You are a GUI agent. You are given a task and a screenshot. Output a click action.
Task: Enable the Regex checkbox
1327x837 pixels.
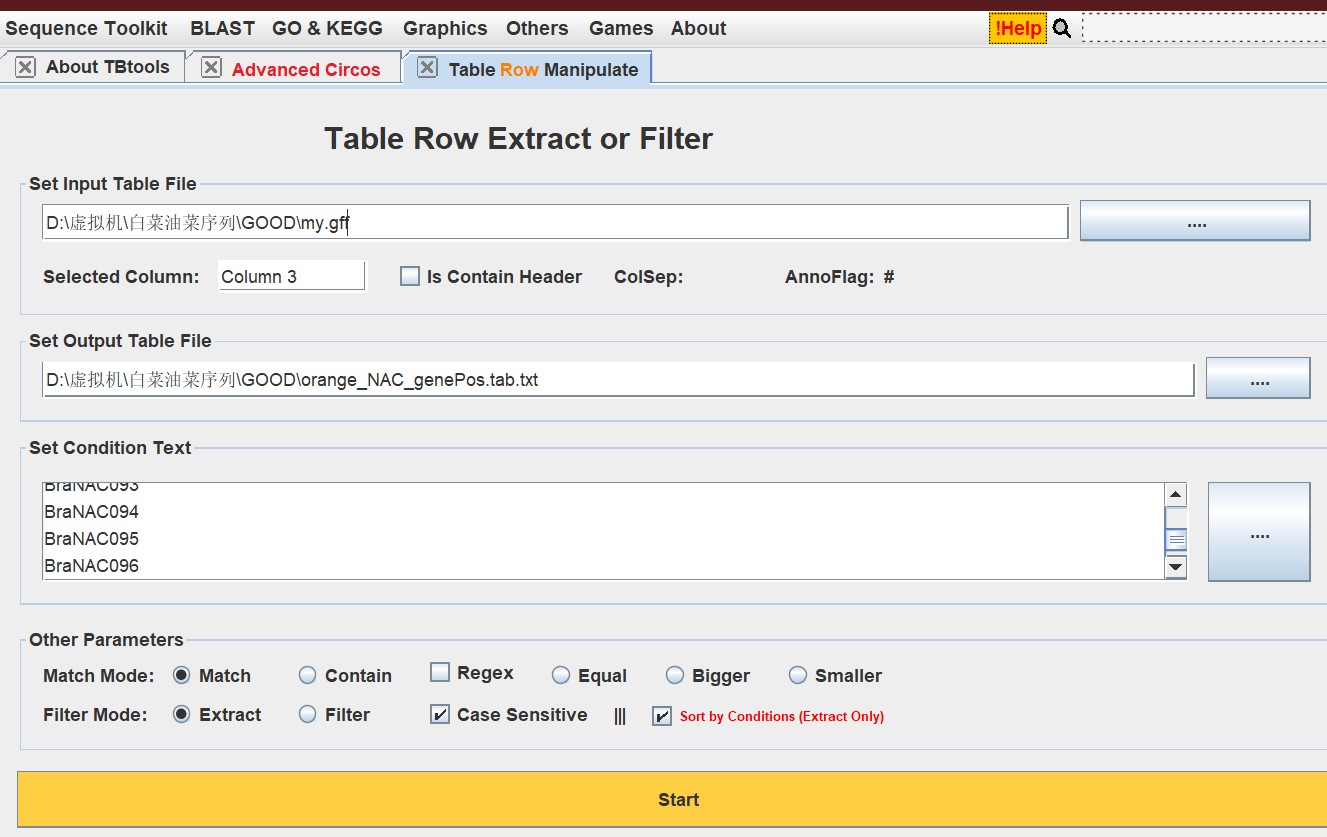[x=440, y=672]
